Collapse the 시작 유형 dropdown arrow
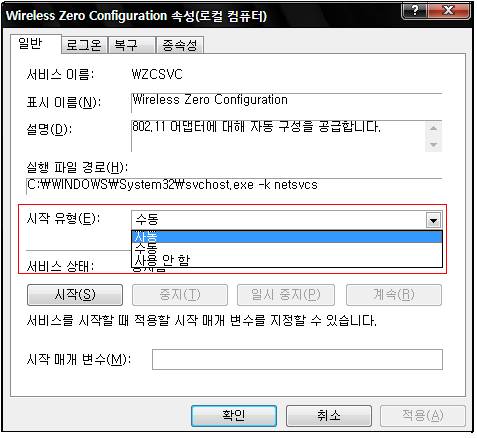This screenshot has width=477, height=438. tap(433, 220)
